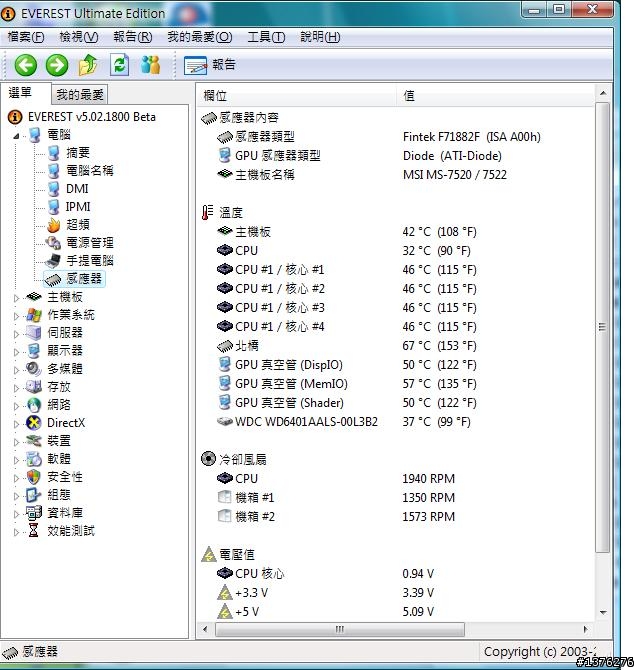Viewport: 640px width, 670px height.
Task: Click the shield icon for 安全性
Action: (x=34, y=477)
